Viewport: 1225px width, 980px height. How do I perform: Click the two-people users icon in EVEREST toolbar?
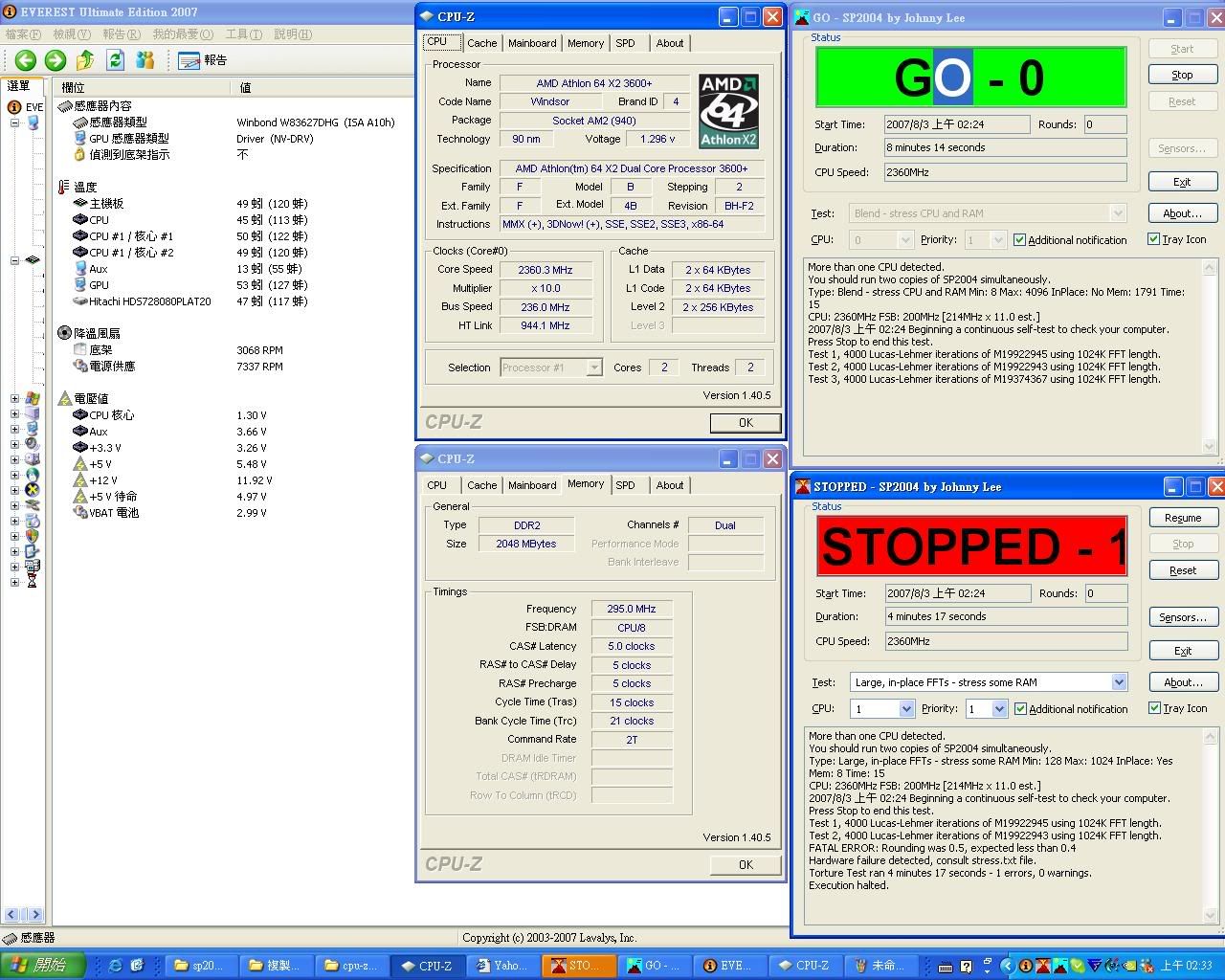pyautogui.click(x=145, y=60)
